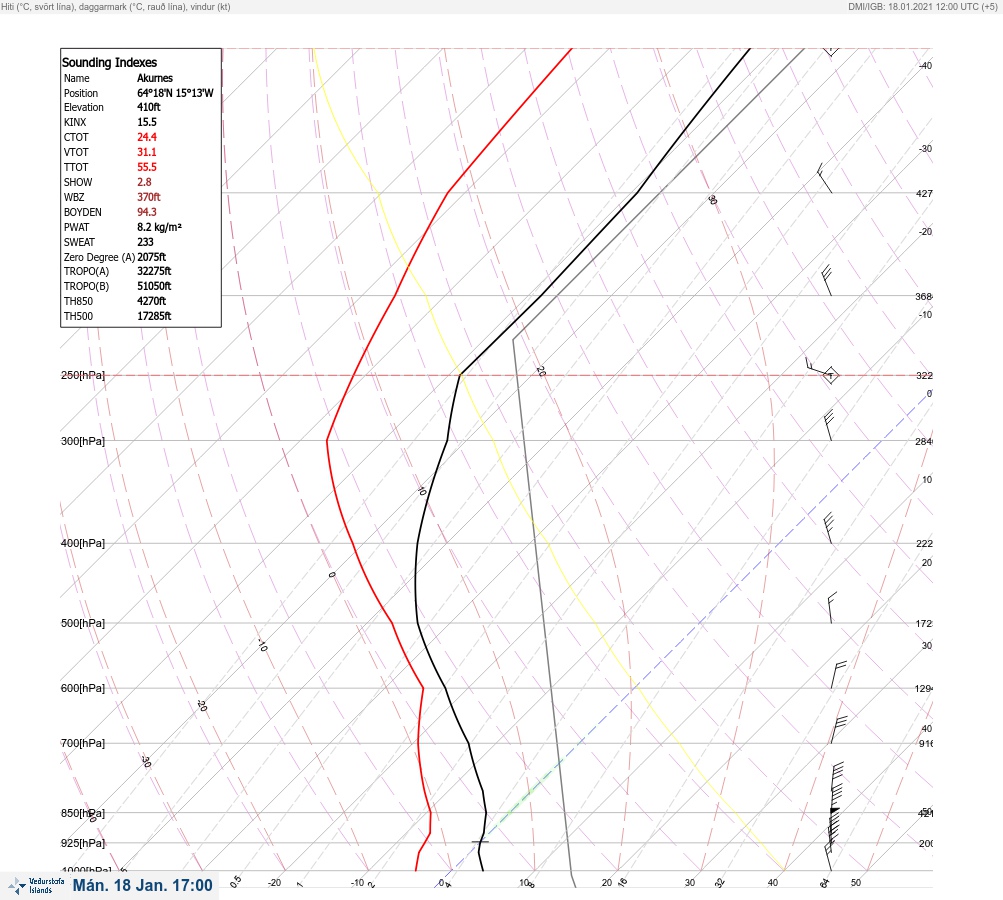
Task: Click the VTOT value '31.1'
Action: tap(146, 152)
